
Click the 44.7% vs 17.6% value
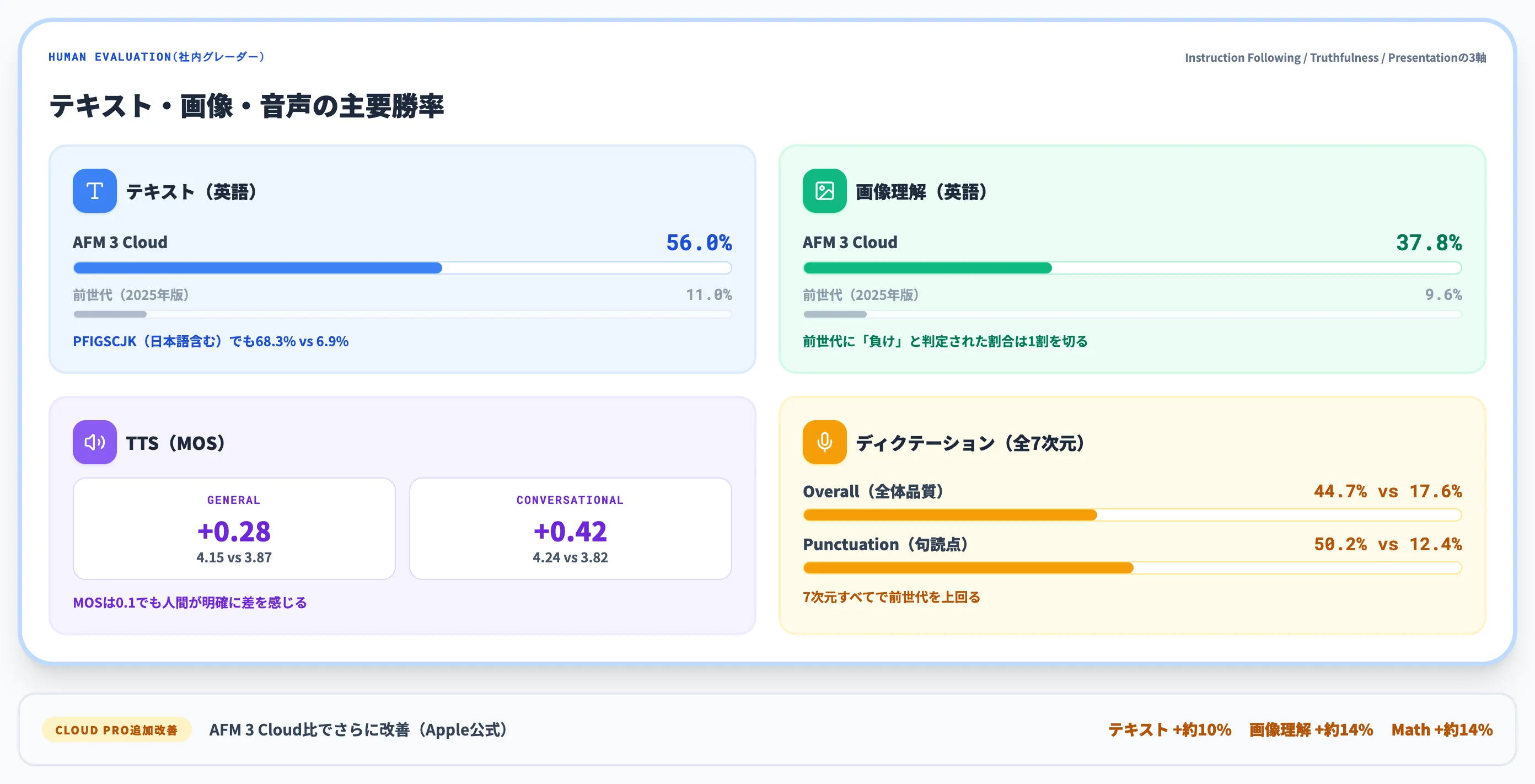tap(1388, 491)
